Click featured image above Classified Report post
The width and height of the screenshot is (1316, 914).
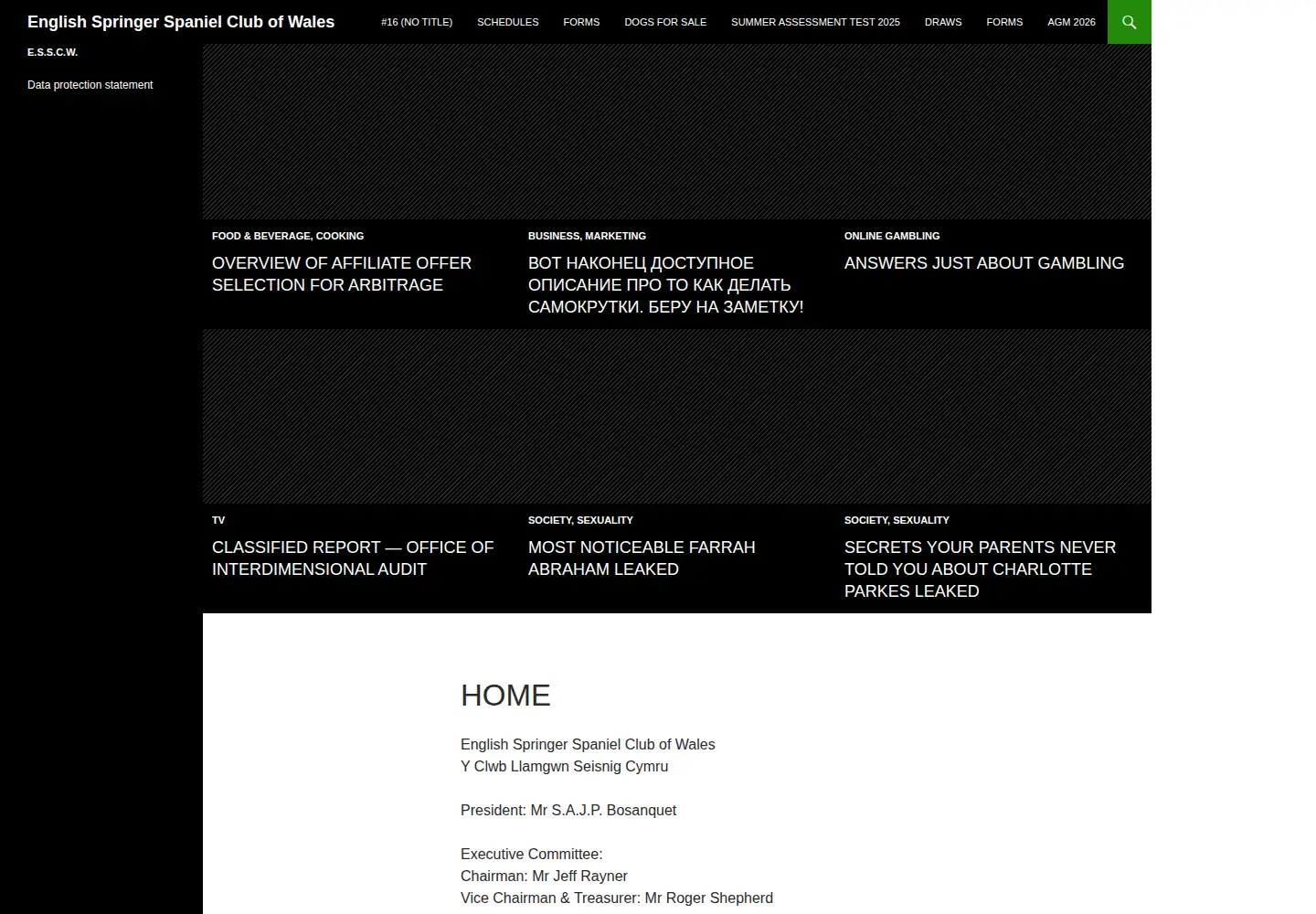(x=361, y=416)
